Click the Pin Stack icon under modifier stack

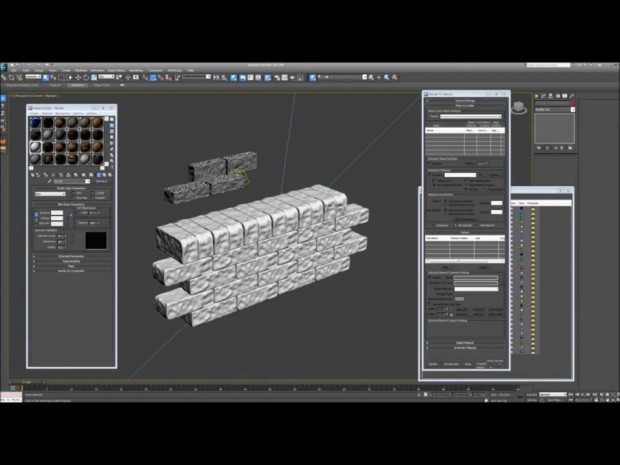538,148
